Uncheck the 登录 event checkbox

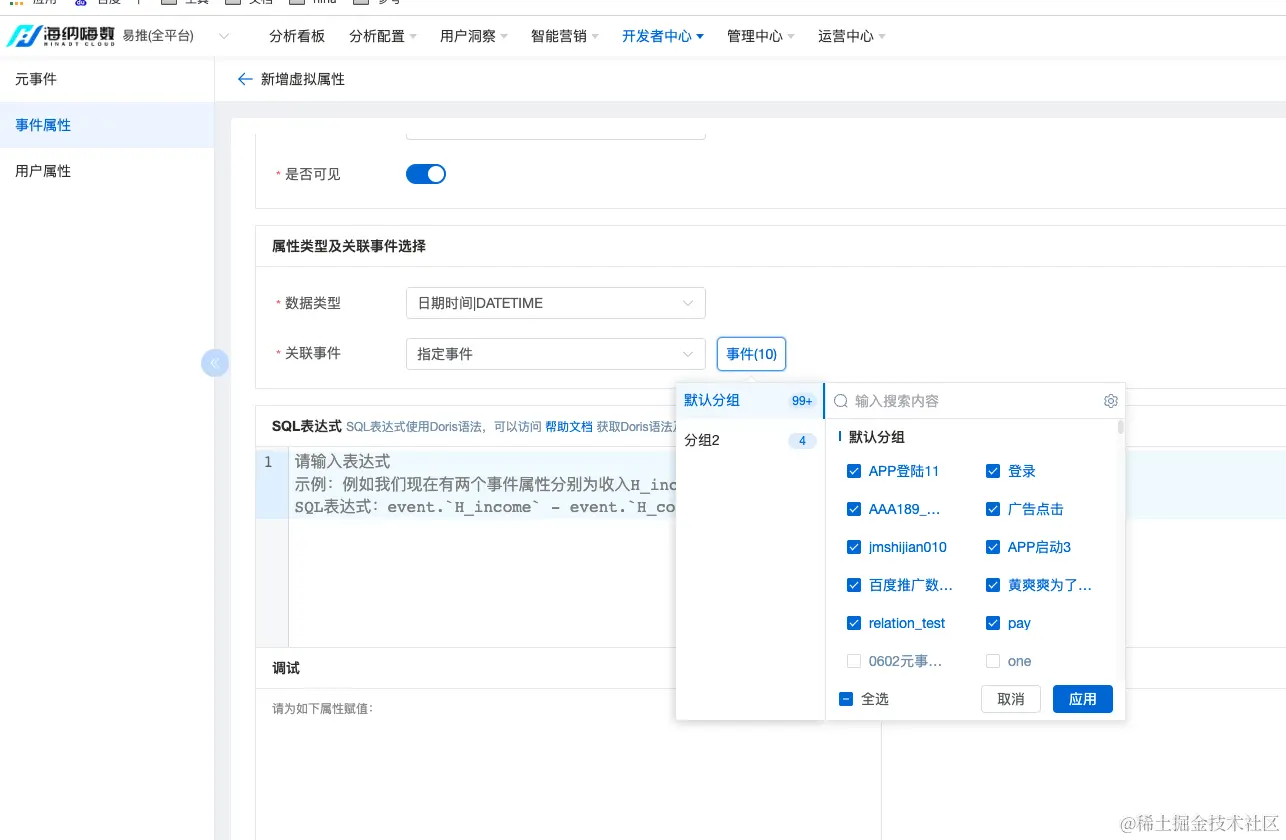[x=993, y=471]
